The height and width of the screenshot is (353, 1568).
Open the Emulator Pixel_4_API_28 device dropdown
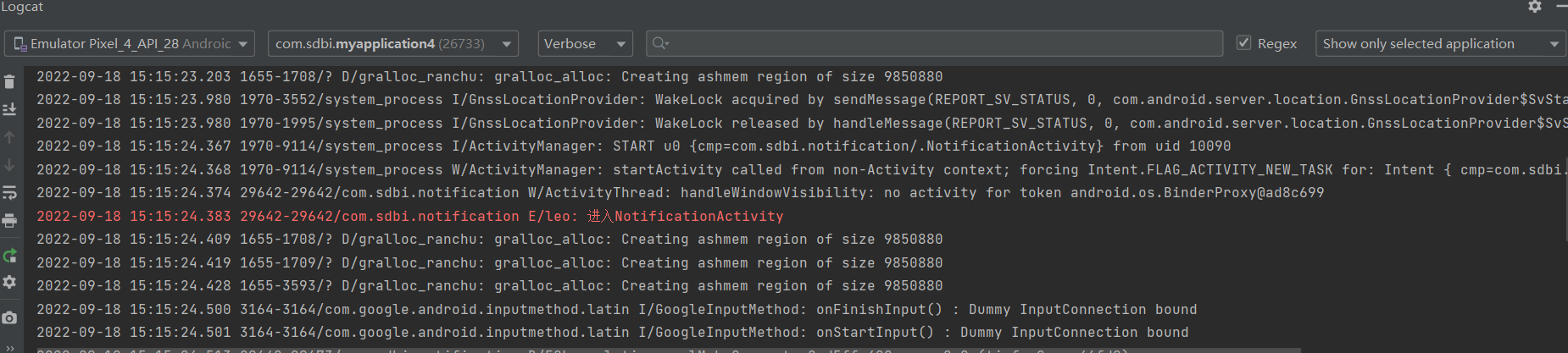tap(129, 43)
